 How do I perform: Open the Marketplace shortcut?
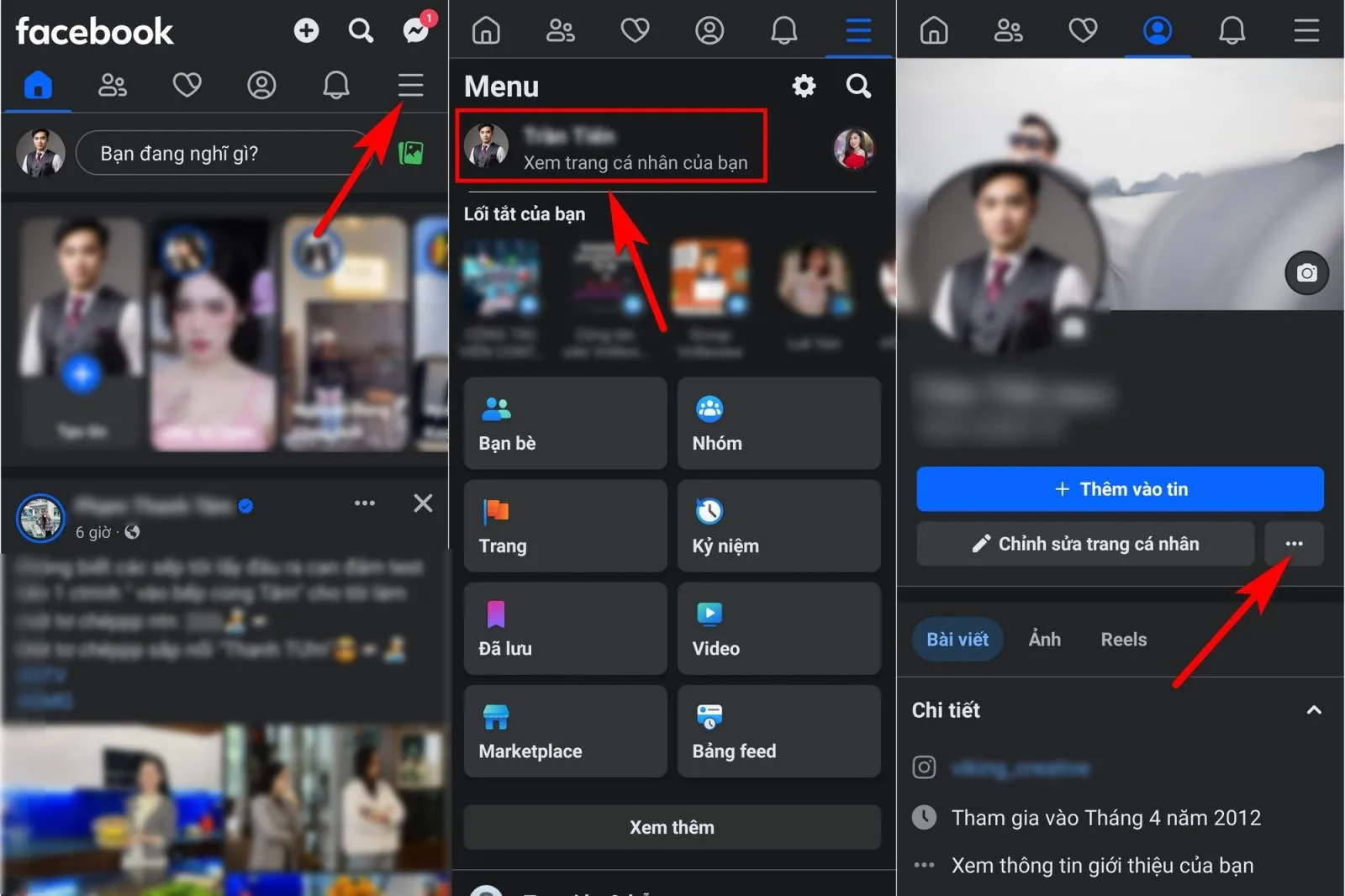point(565,730)
